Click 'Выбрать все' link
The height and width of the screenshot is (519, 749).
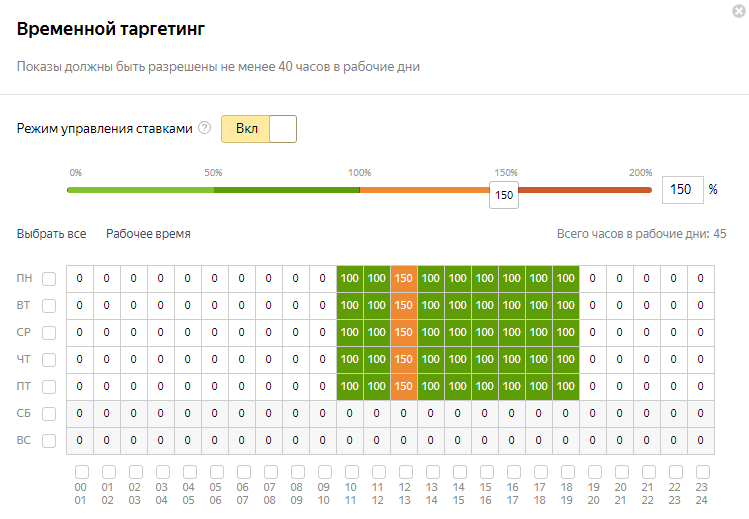51,234
